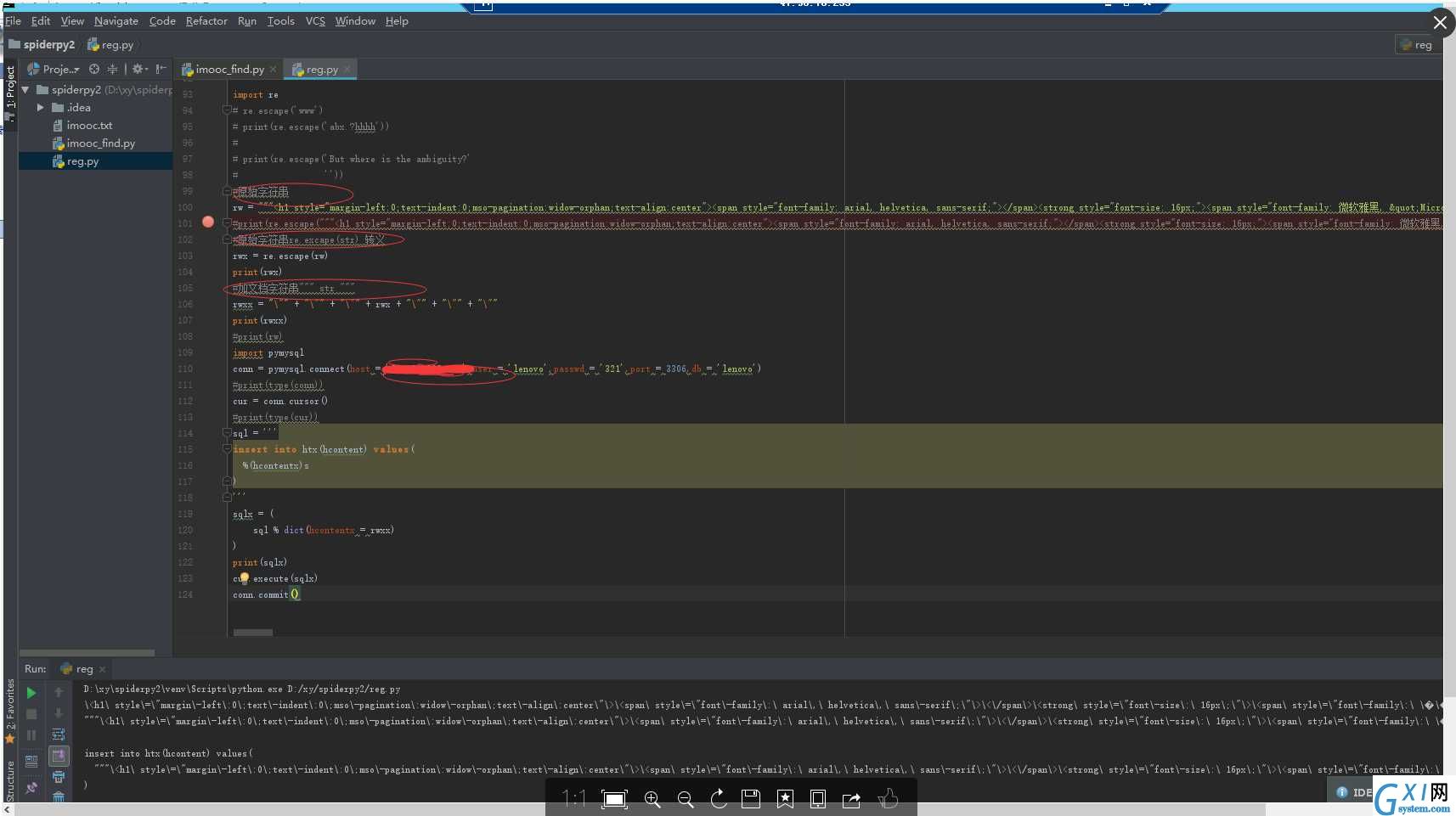The width and height of the screenshot is (1456, 816).
Task: Save the image with the floppy disk icon
Action: [x=751, y=799]
